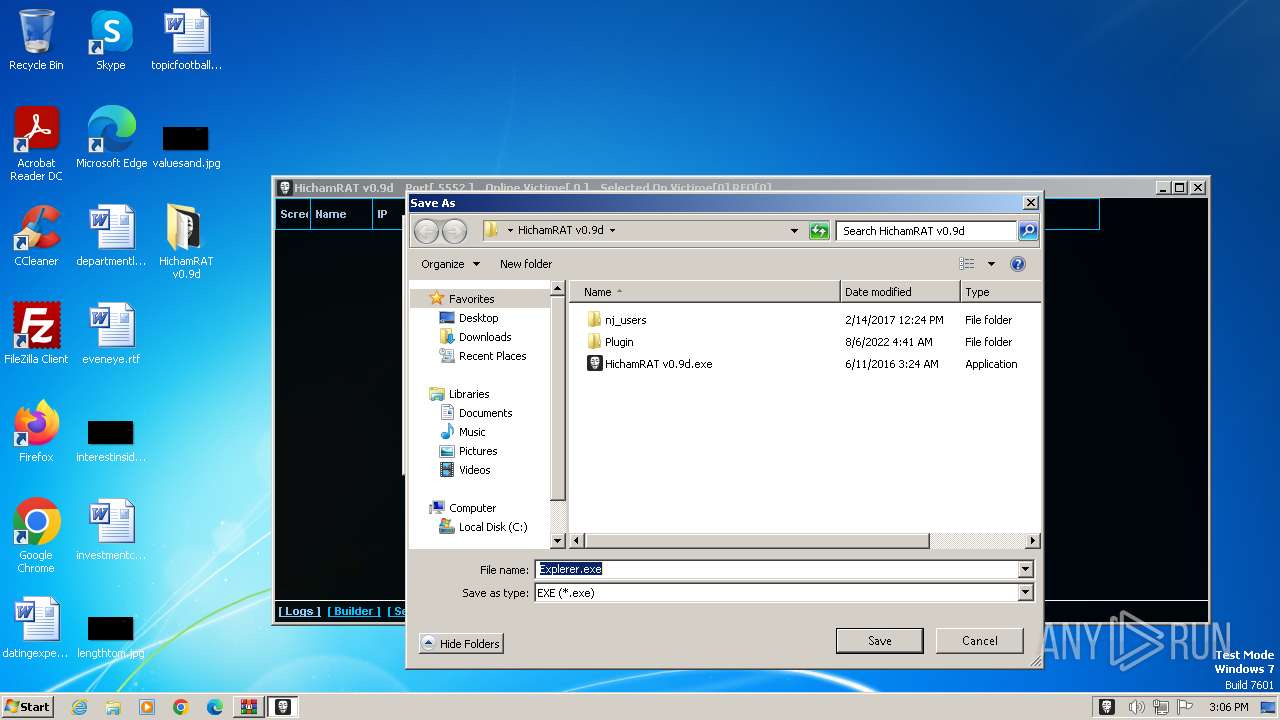The image size is (1280, 720).
Task: Click the Search HichamRAT v0.9d box
Action: coord(926,231)
